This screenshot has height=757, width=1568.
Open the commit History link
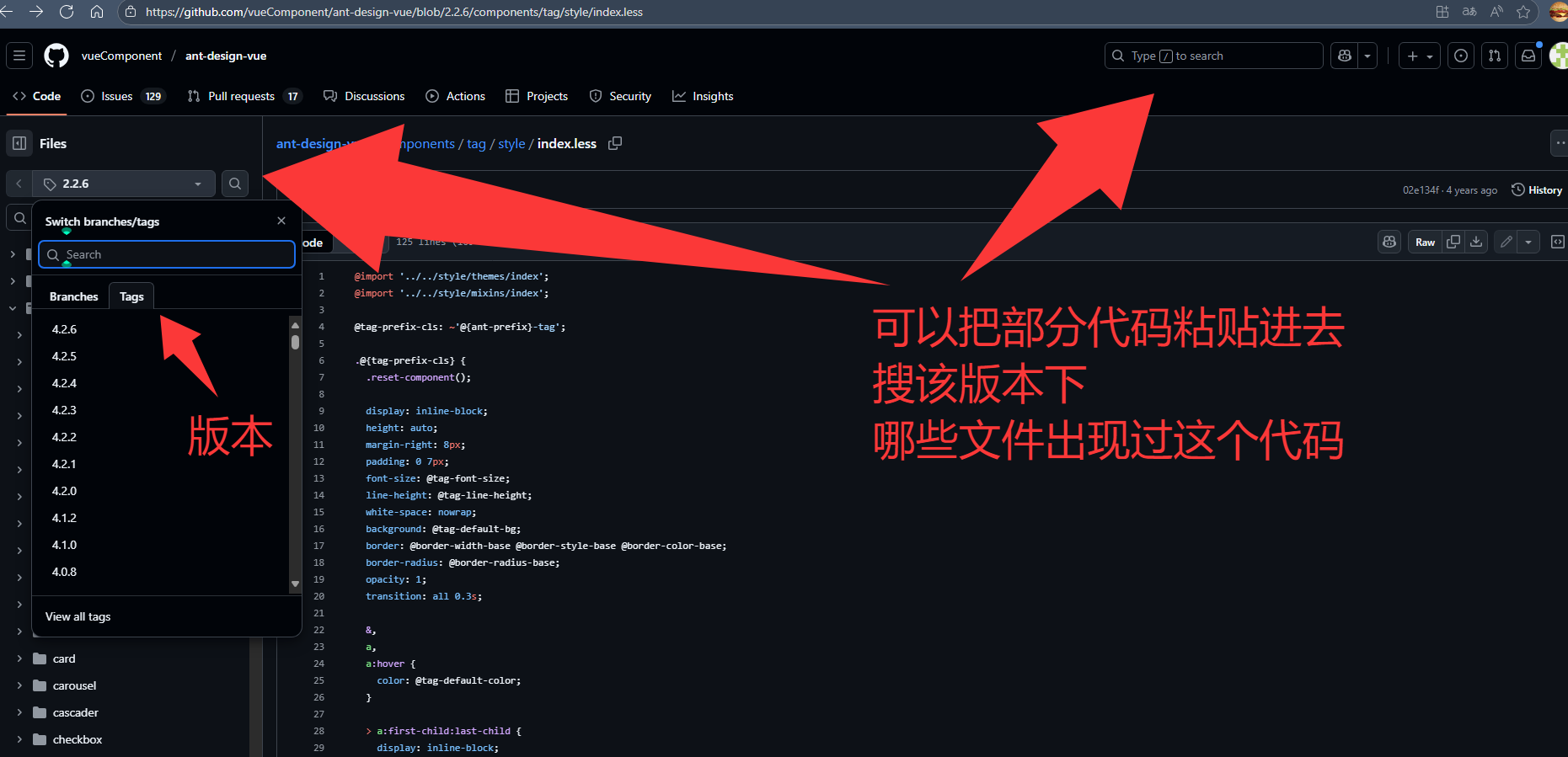coord(1538,189)
